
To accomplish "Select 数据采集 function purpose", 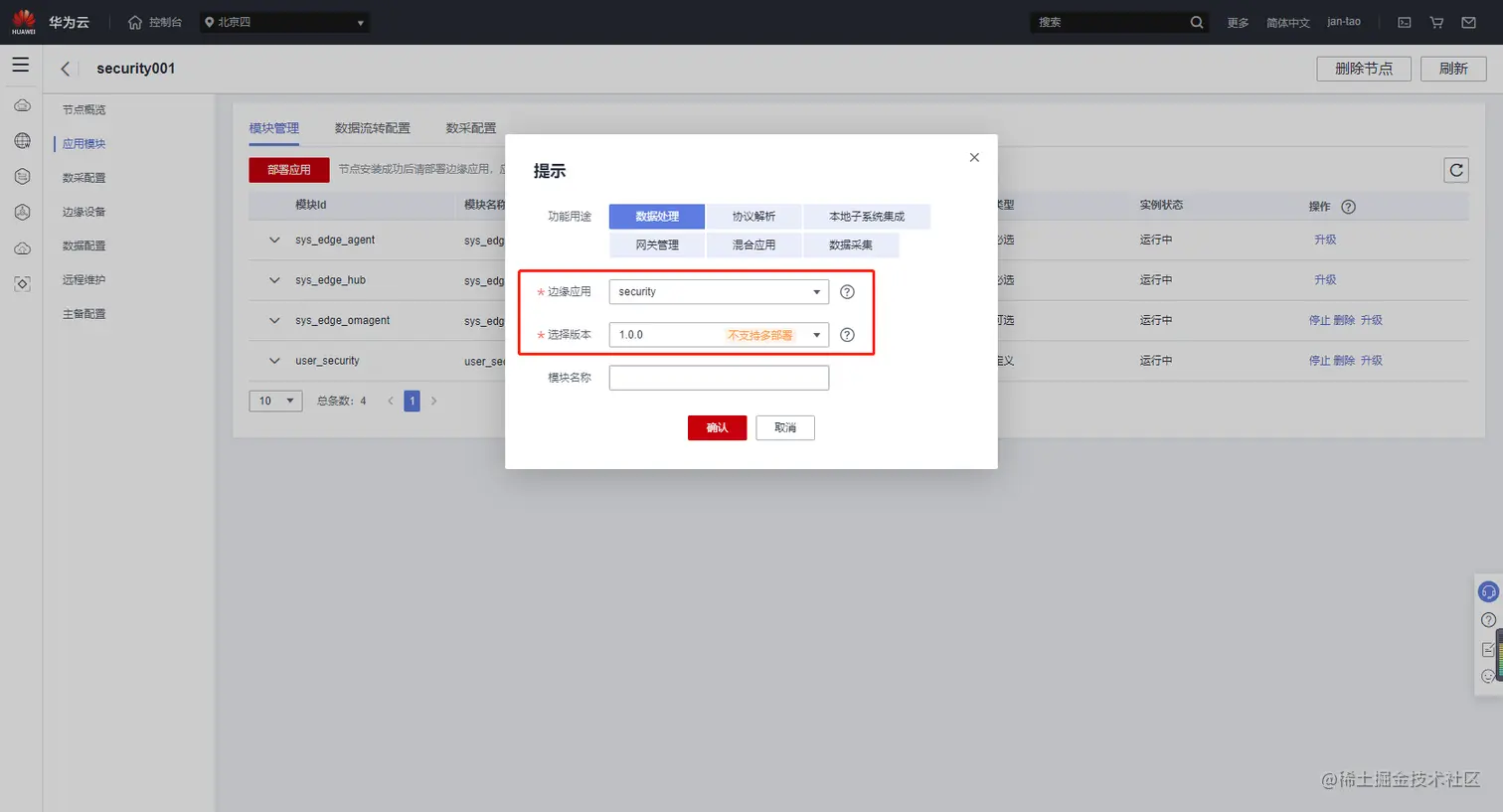I will [x=851, y=244].
